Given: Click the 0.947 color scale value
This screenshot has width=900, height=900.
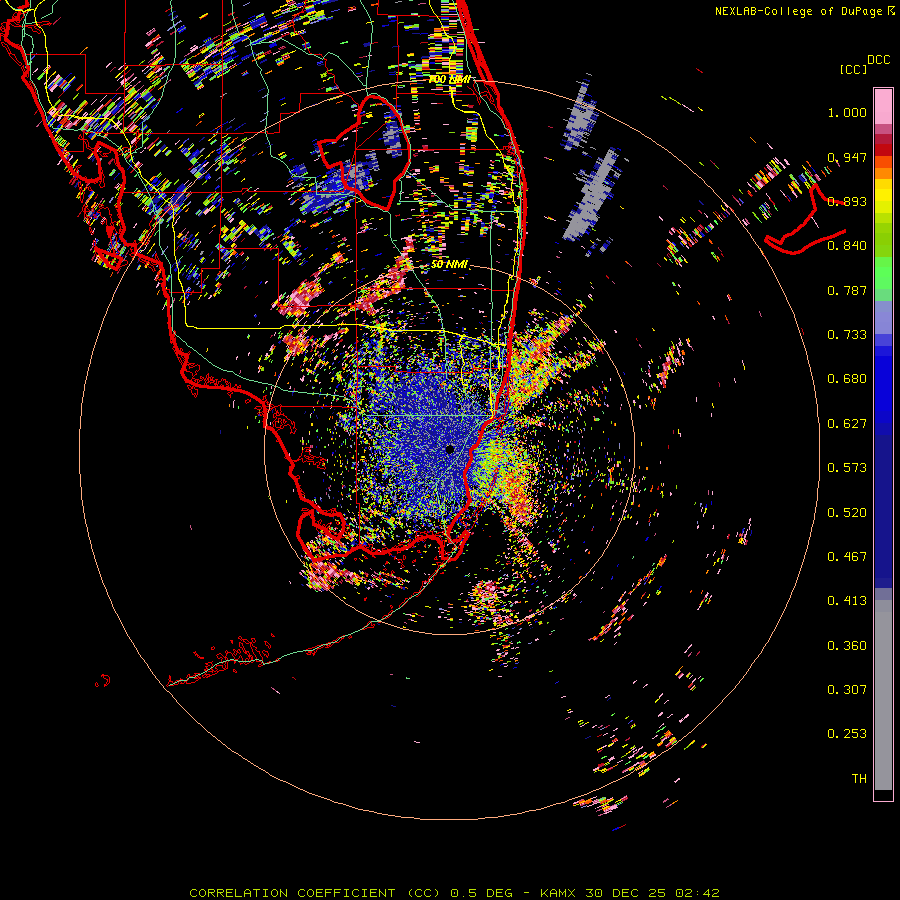Looking at the screenshot, I should [x=847, y=157].
